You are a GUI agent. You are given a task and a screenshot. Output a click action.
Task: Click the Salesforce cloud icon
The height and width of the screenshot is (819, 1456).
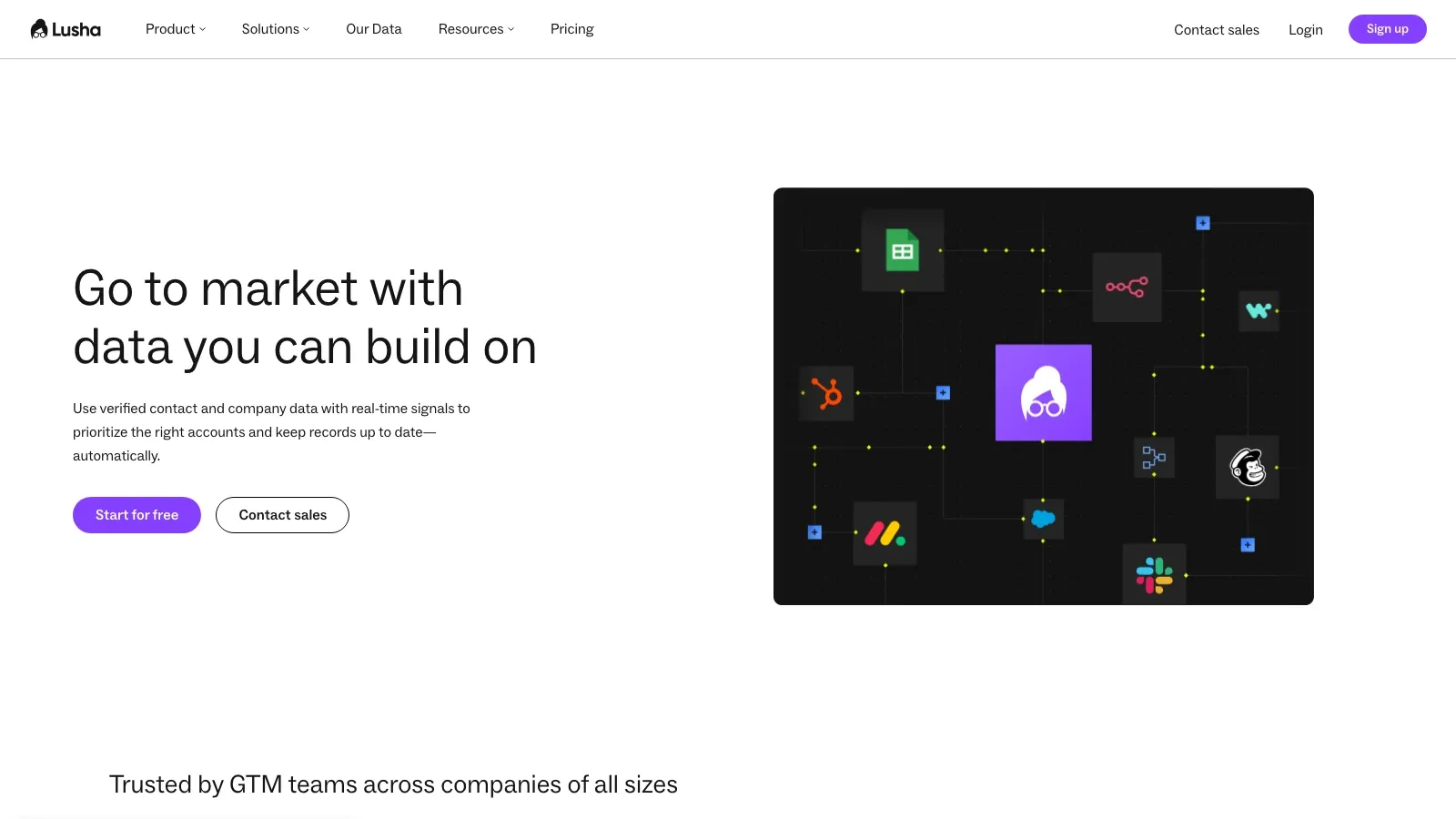click(x=1043, y=519)
